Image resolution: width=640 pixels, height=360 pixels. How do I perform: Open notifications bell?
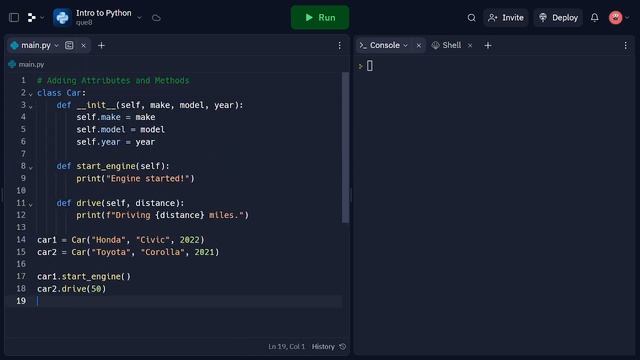[595, 18]
